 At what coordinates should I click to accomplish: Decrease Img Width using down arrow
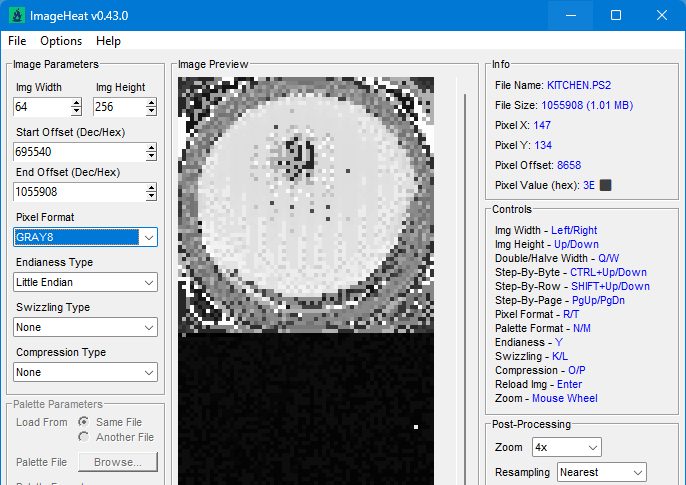pyautogui.click(x=77, y=111)
